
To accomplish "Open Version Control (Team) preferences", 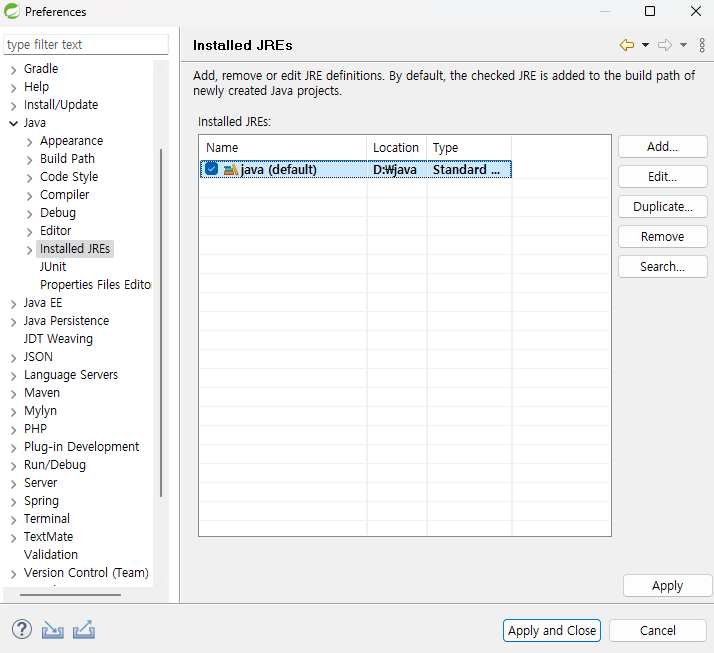I will (x=87, y=573).
